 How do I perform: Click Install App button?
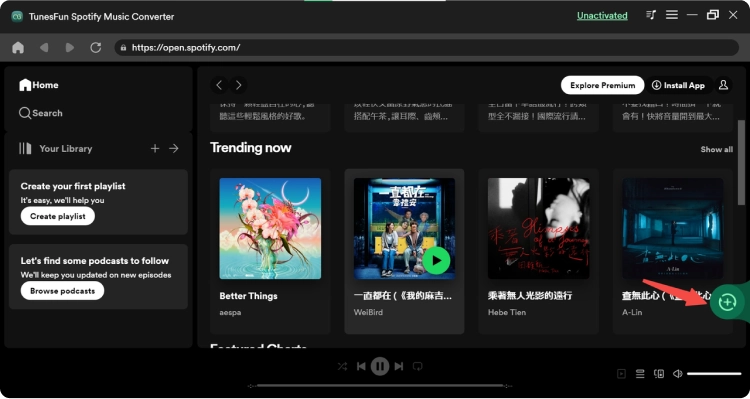click(x=678, y=85)
